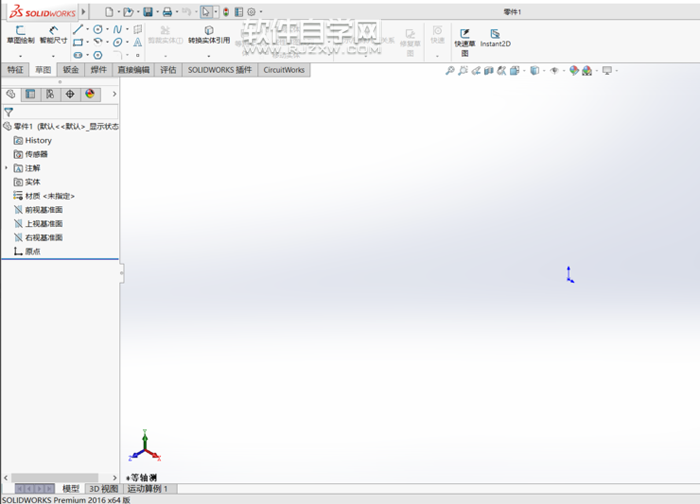This screenshot has width=700, height=504.
Task: Open the dropdown arrow beside Print
Action: [177, 12]
